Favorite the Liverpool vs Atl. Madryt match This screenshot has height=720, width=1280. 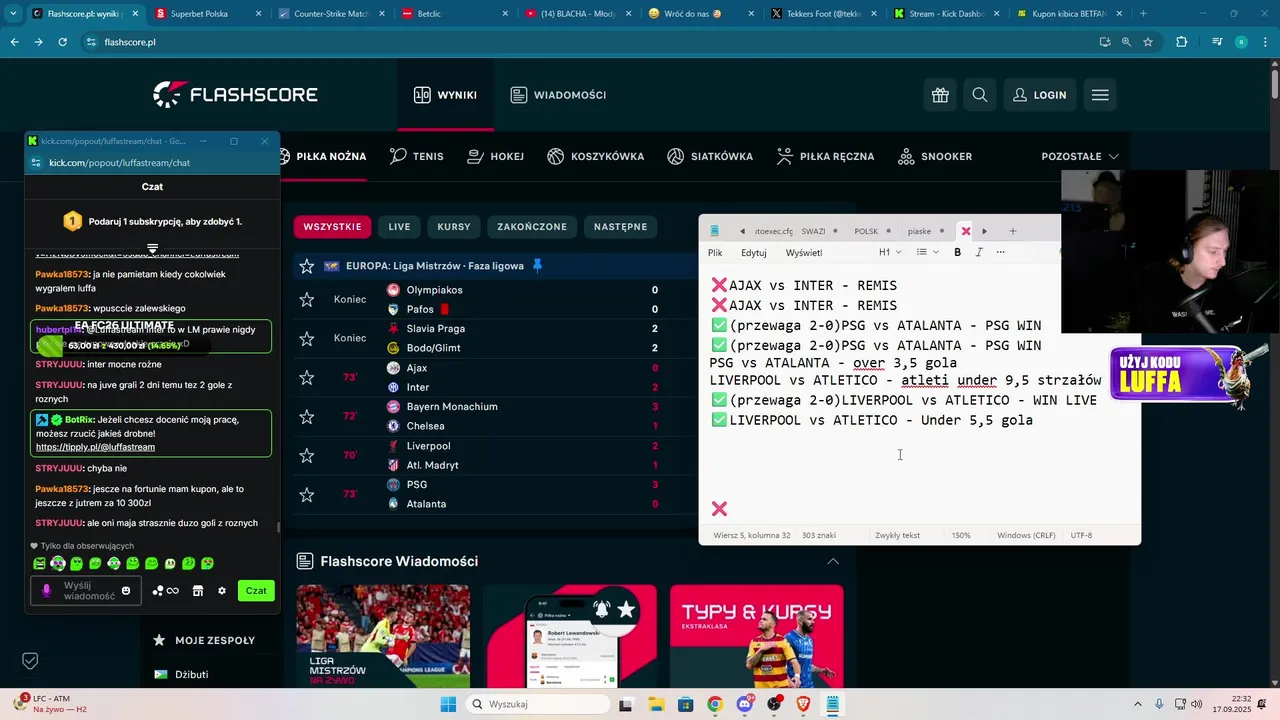coord(307,455)
